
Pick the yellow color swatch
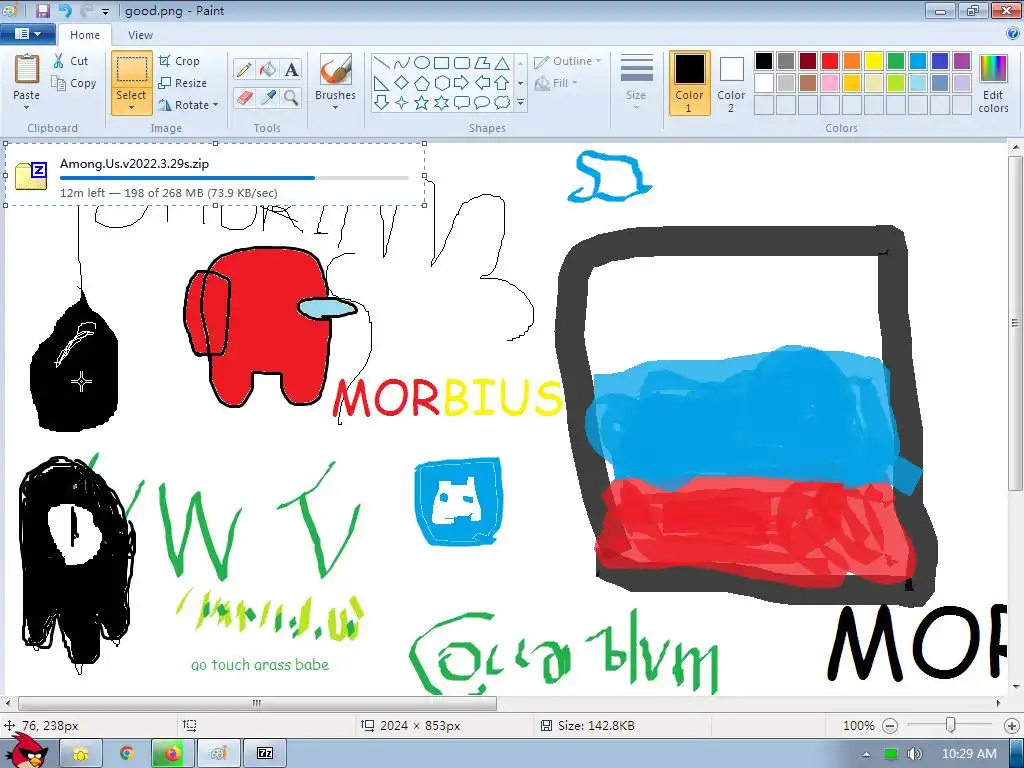pyautogui.click(x=874, y=61)
